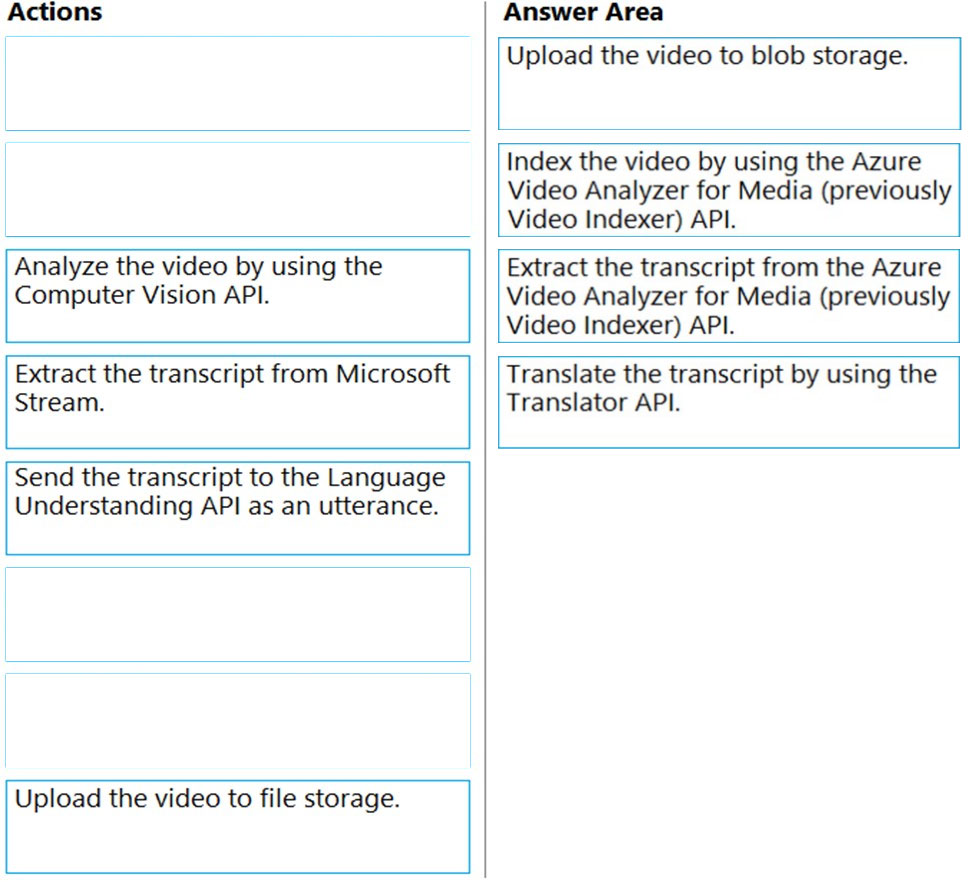Image resolution: width=972 pixels, height=882 pixels.
Task: Choose the Language Understanding API utterance action
Action: pos(238,508)
